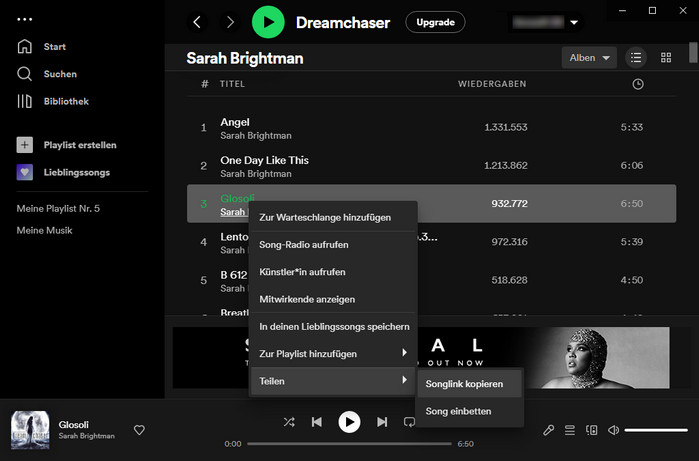Viewport: 699px width, 461px height.
Task: Click Songlink kopieren
Action: point(469,384)
